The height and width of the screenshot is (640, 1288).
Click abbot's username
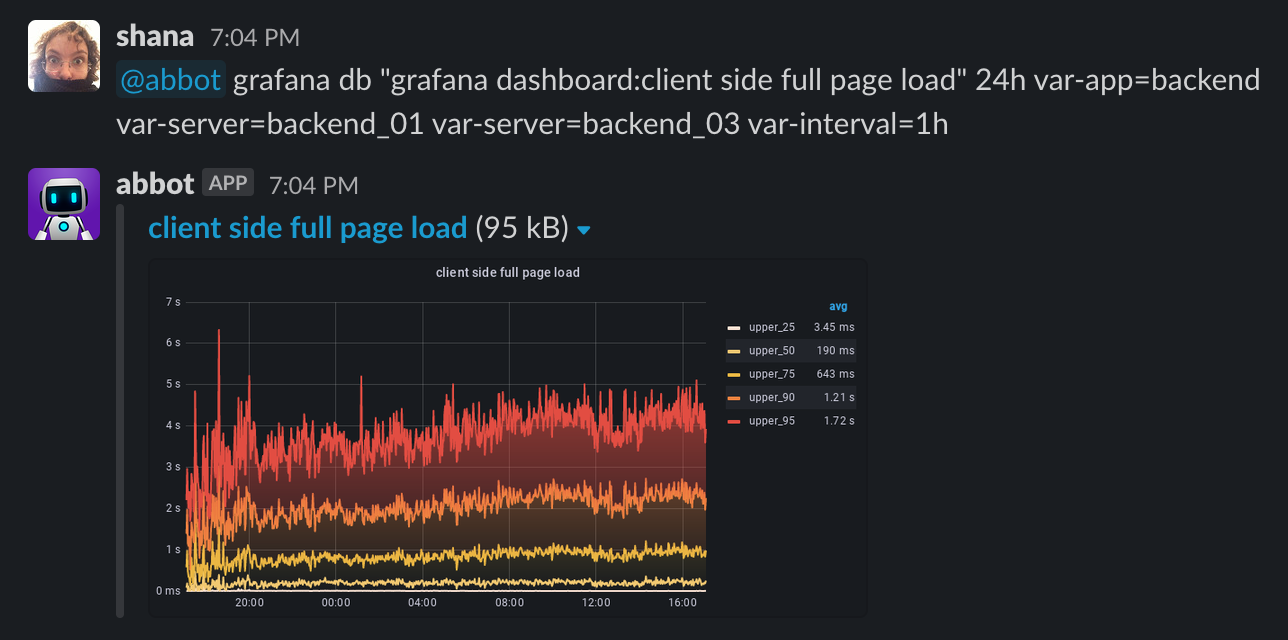[155, 182]
